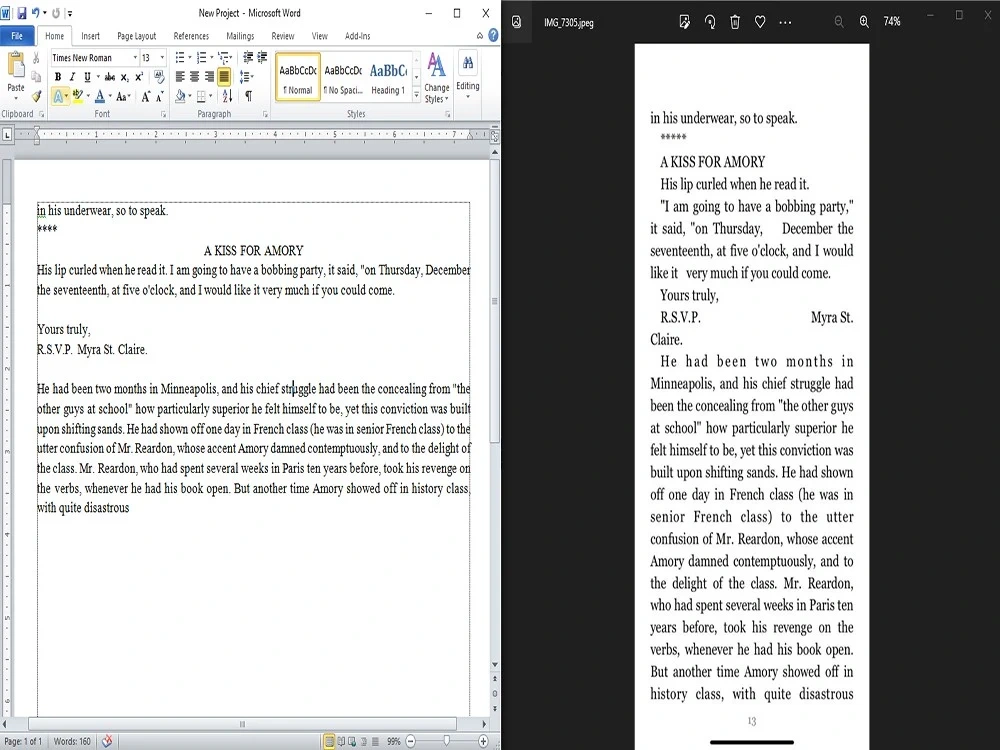Click the Undo arrow in Quick Access Toolbar
The image size is (1000, 750).
(36, 13)
